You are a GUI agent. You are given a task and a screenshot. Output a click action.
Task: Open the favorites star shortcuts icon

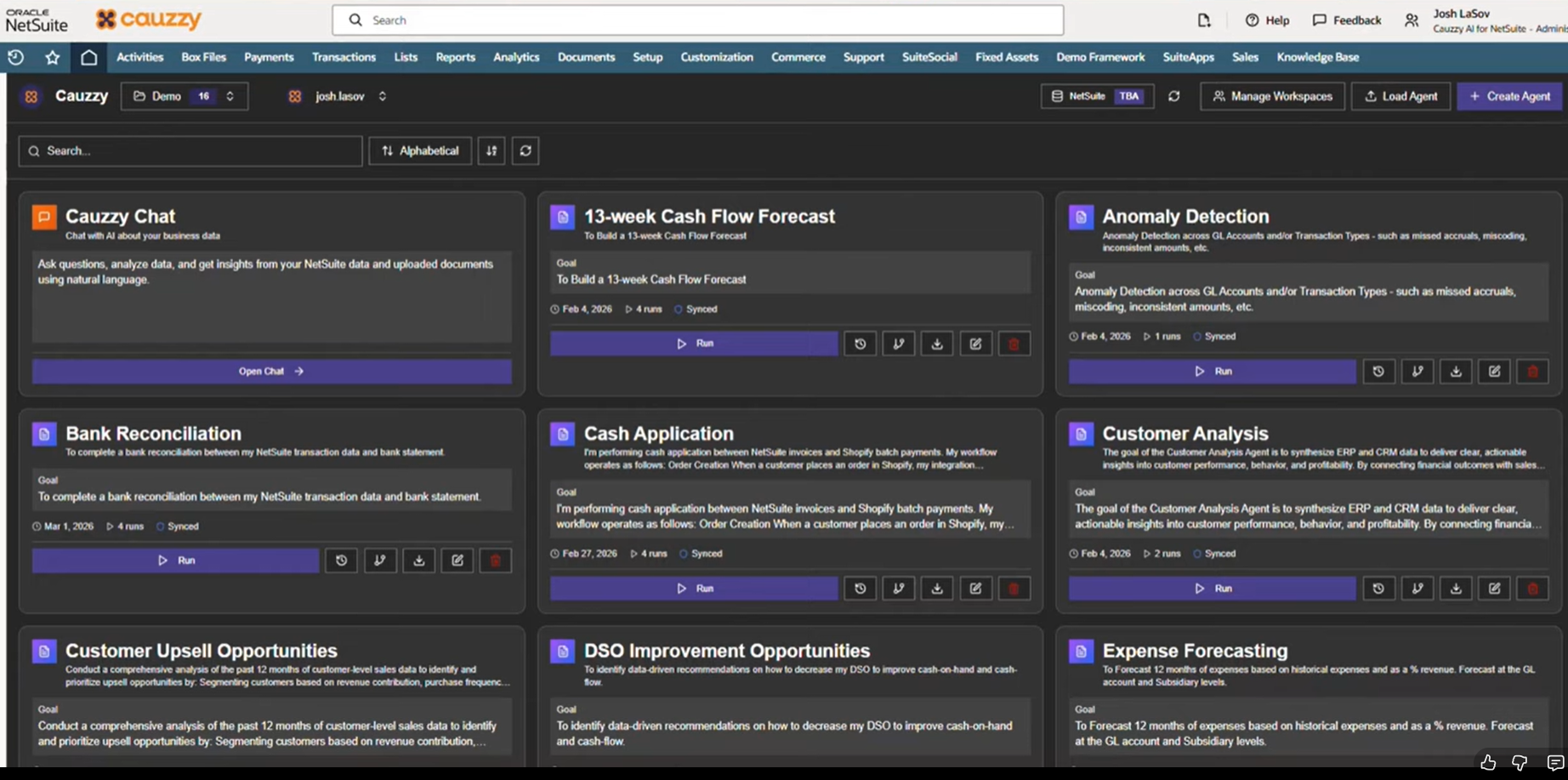(52, 57)
